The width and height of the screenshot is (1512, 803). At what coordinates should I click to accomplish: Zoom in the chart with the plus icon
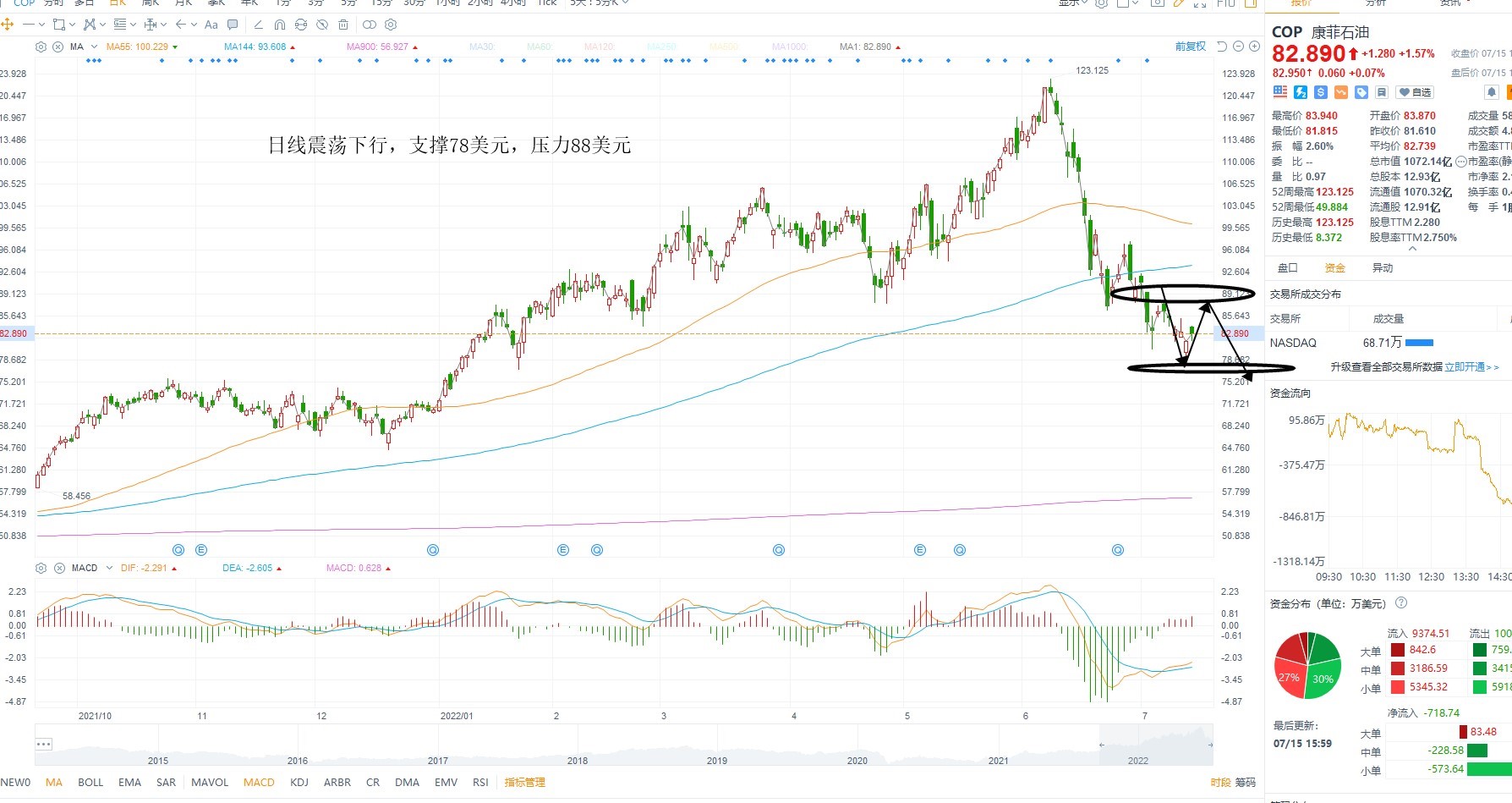pos(1255,47)
